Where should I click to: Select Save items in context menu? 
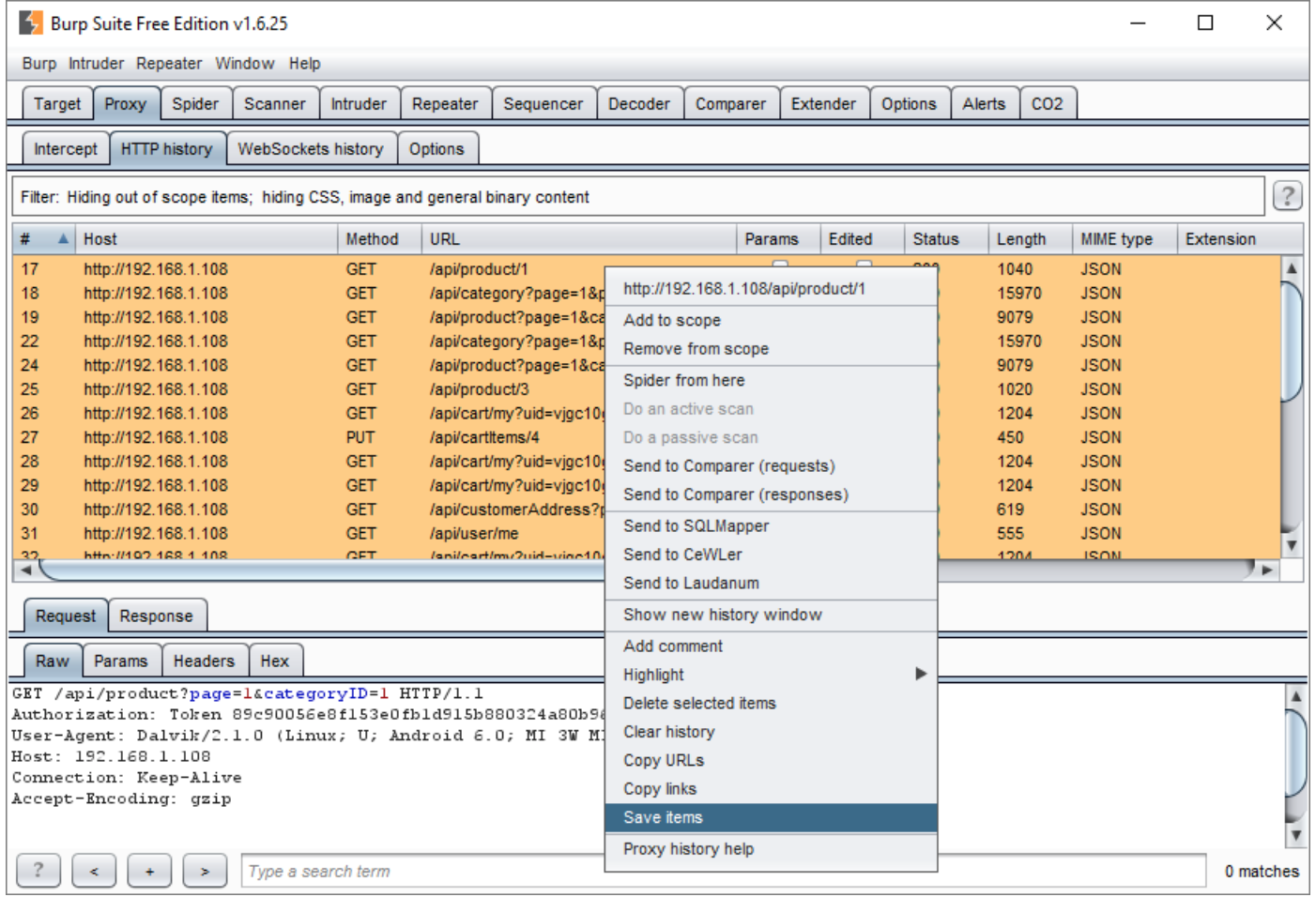pyautogui.click(x=771, y=817)
